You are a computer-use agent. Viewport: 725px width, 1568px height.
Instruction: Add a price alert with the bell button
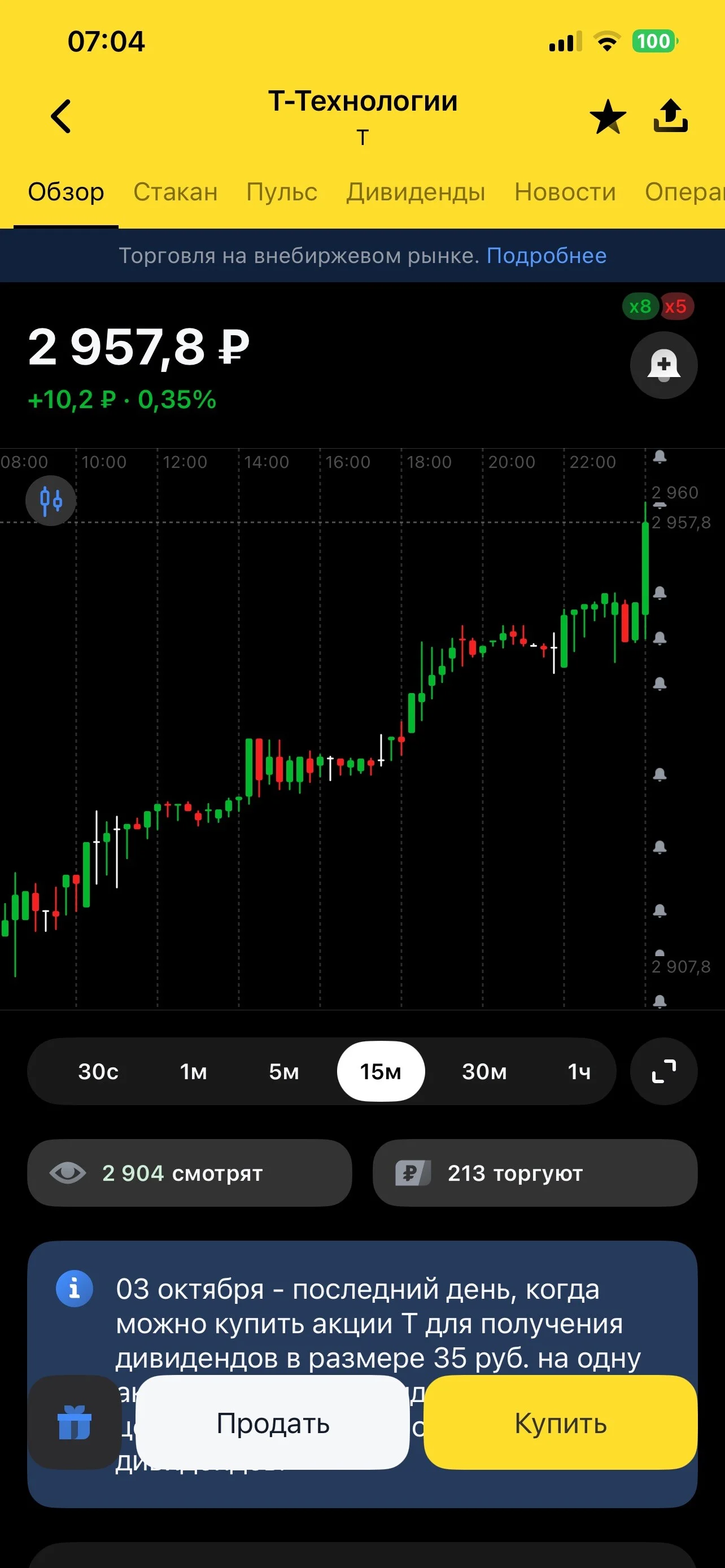point(663,365)
